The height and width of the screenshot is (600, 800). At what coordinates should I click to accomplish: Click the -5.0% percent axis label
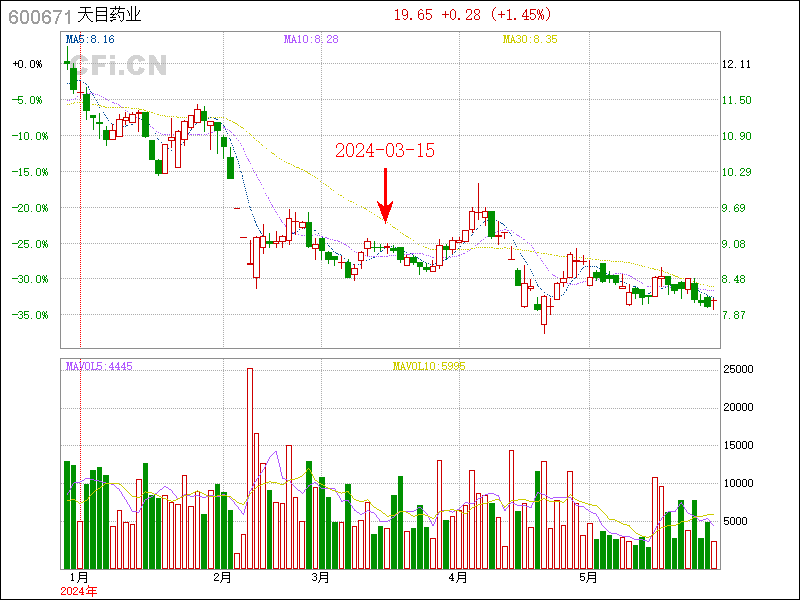pyautogui.click(x=28, y=100)
